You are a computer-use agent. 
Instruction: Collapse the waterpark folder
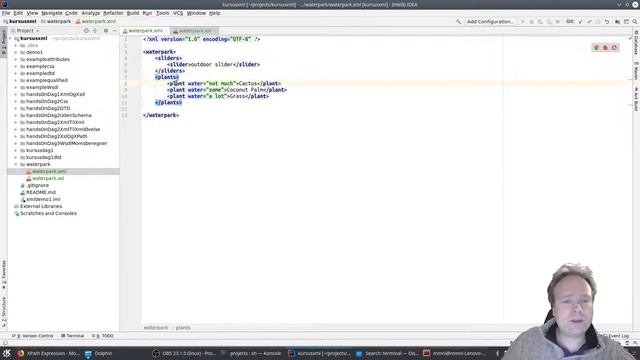(16, 164)
